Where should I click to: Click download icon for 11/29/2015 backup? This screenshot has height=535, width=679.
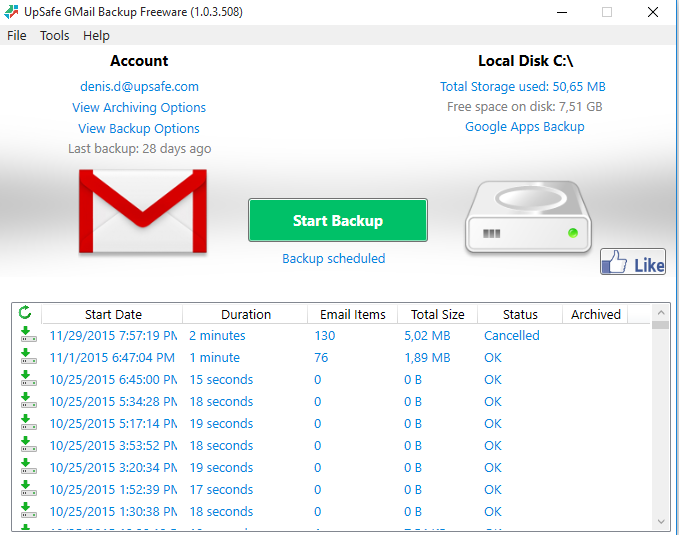coord(28,336)
